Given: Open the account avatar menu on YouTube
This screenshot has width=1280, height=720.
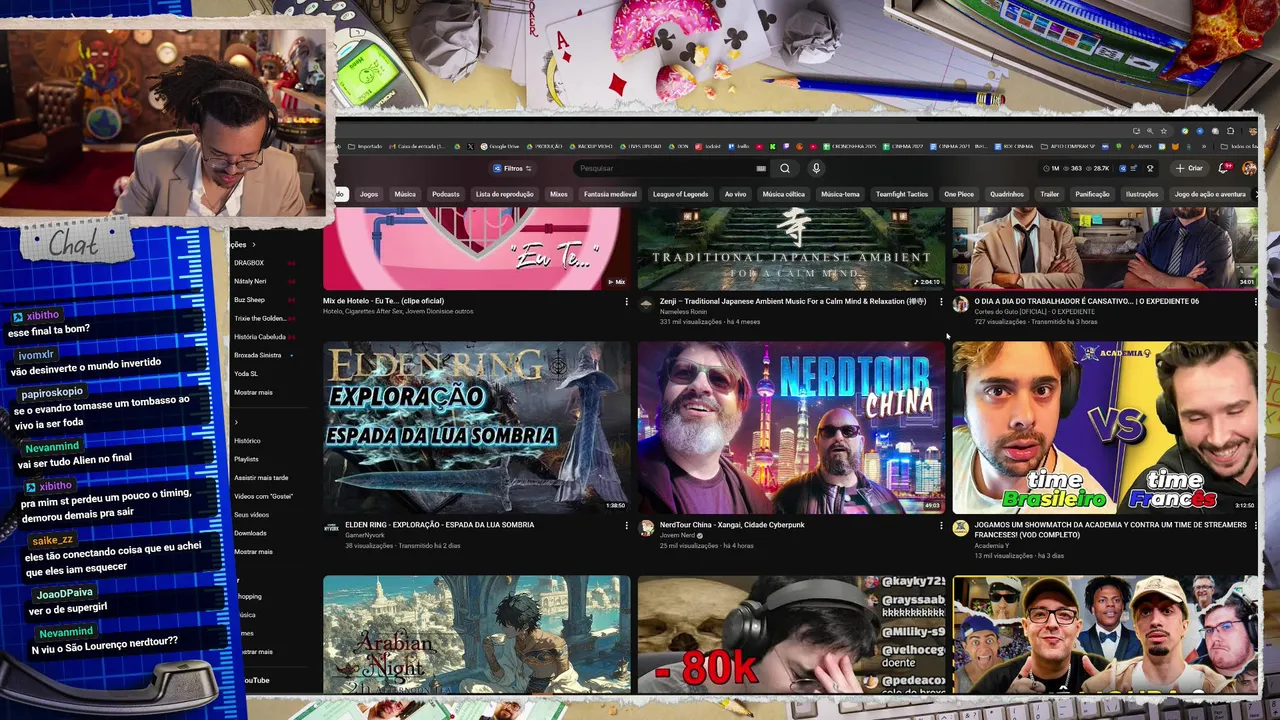Looking at the screenshot, I should [1248, 168].
